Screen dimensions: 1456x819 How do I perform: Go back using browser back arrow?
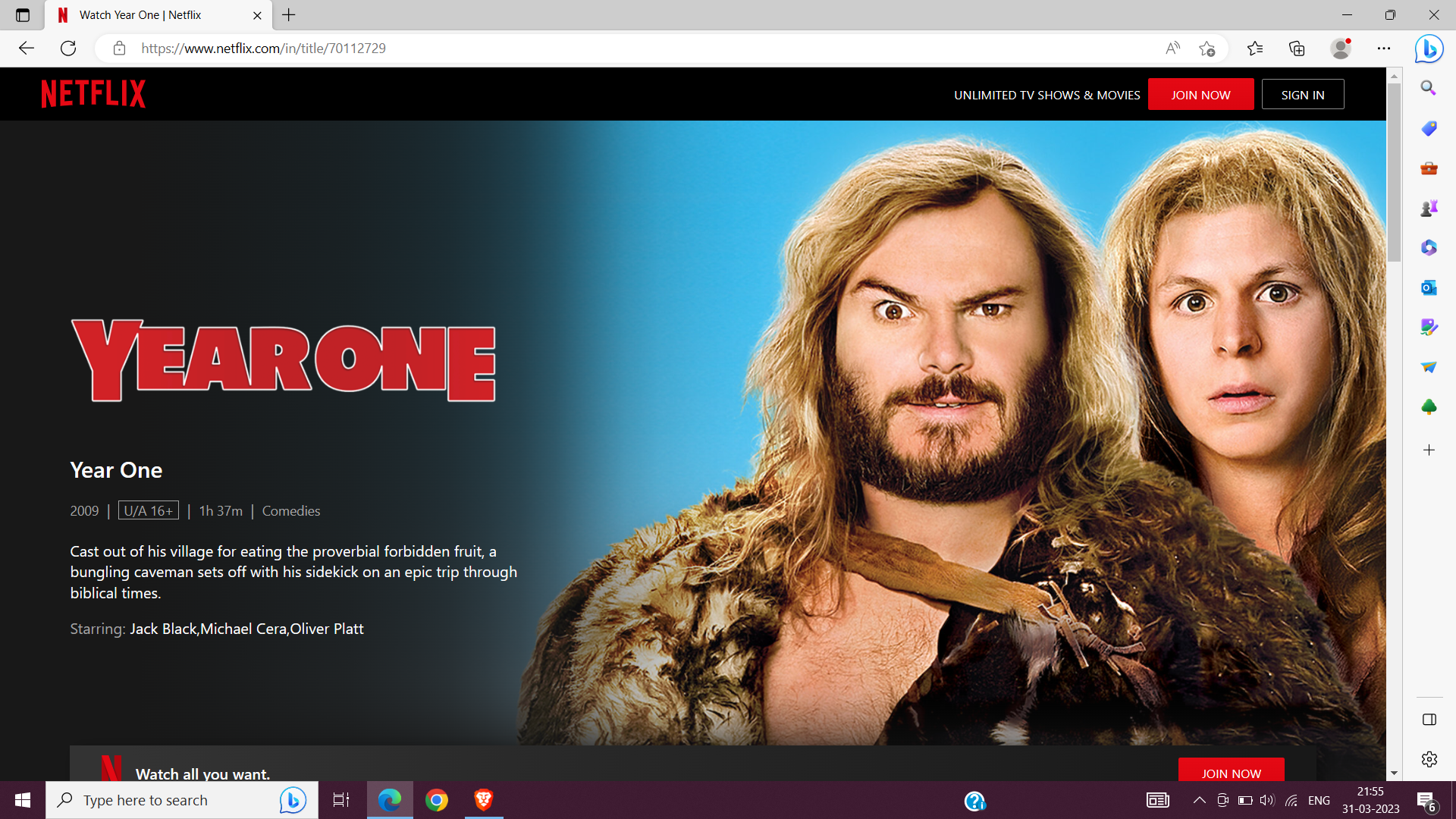27,49
